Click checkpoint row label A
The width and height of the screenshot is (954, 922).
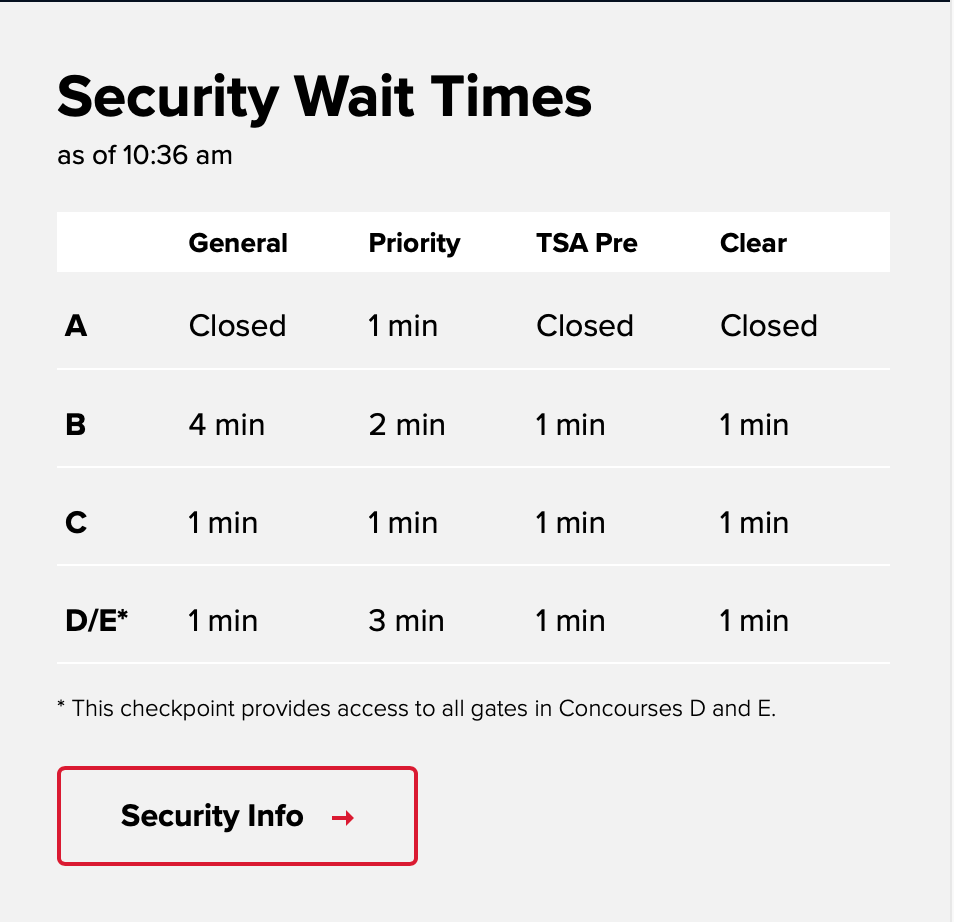(76, 325)
